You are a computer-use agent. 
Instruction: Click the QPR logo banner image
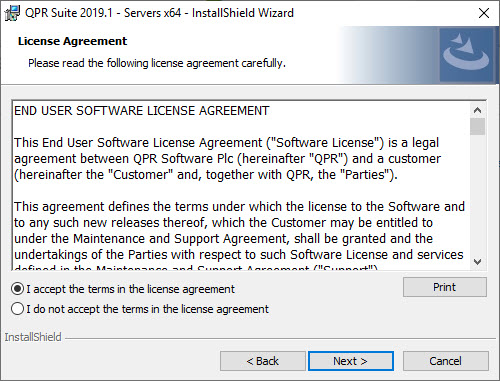click(x=466, y=55)
